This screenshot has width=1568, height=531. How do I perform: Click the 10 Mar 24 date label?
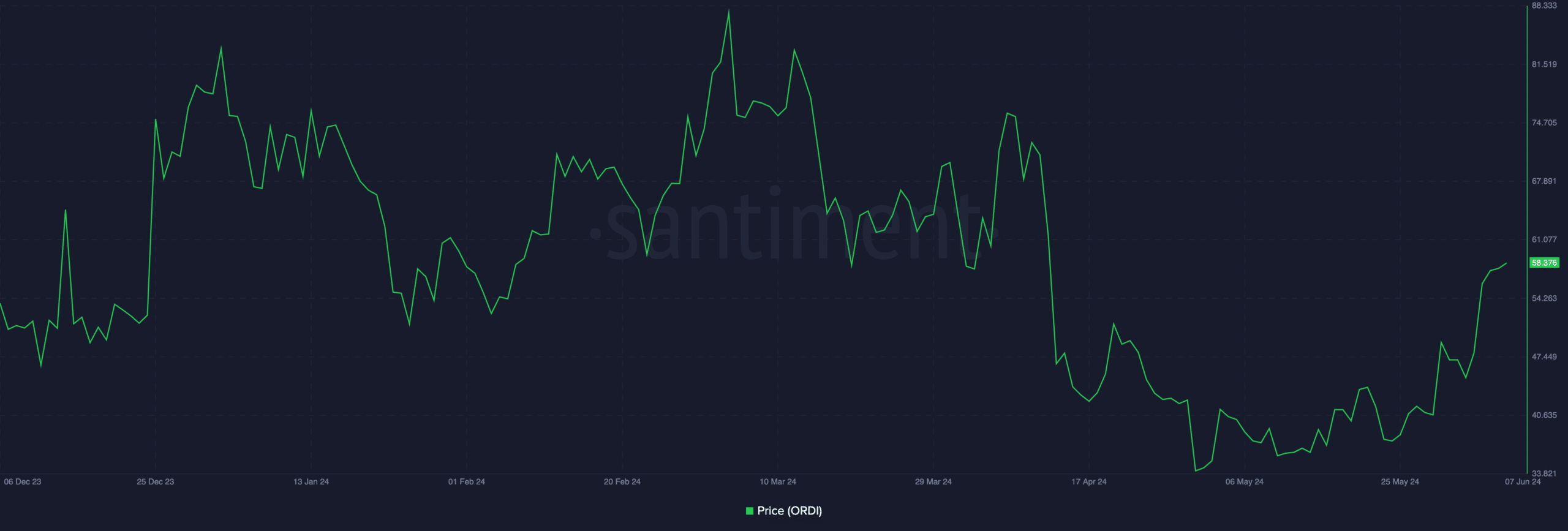click(778, 482)
